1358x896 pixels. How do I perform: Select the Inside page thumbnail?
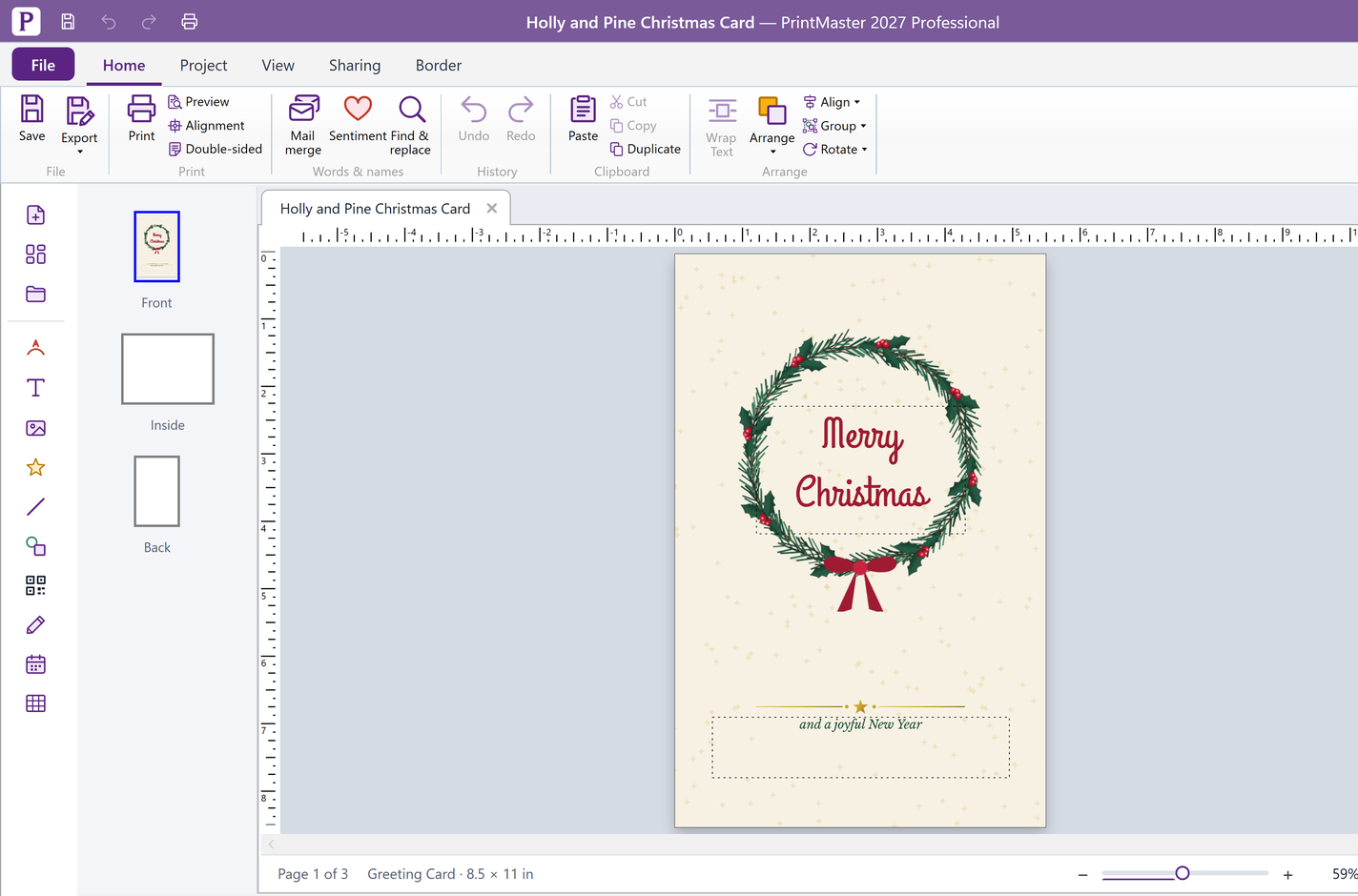pos(168,369)
